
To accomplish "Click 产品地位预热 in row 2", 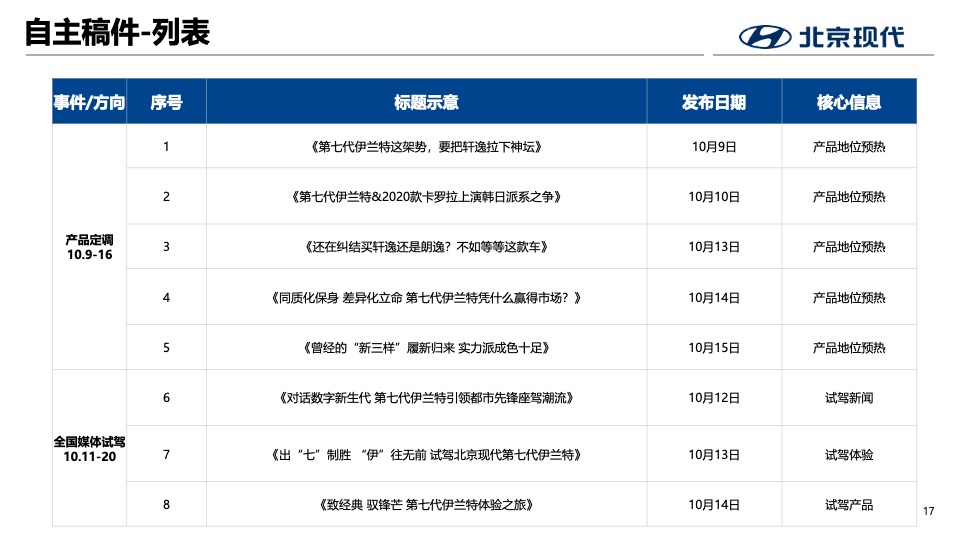I will point(849,197).
